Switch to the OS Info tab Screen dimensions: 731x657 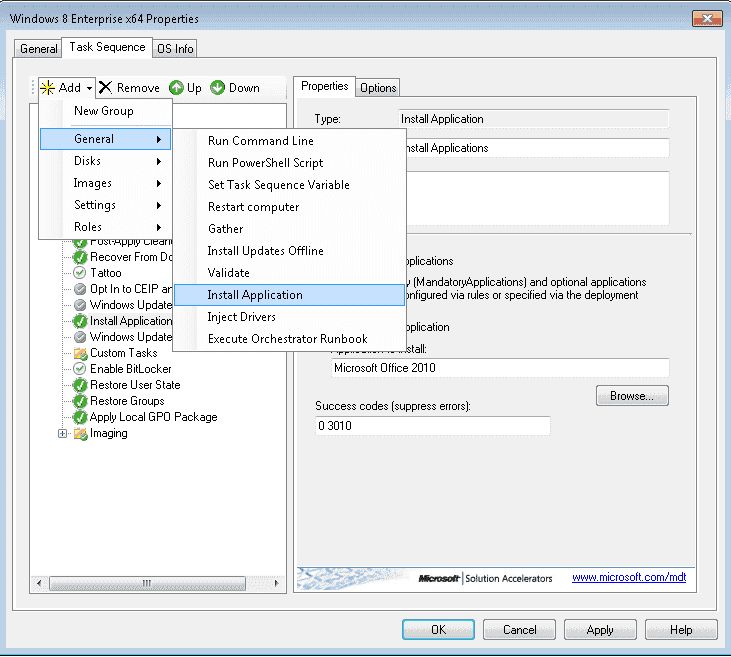click(x=175, y=48)
